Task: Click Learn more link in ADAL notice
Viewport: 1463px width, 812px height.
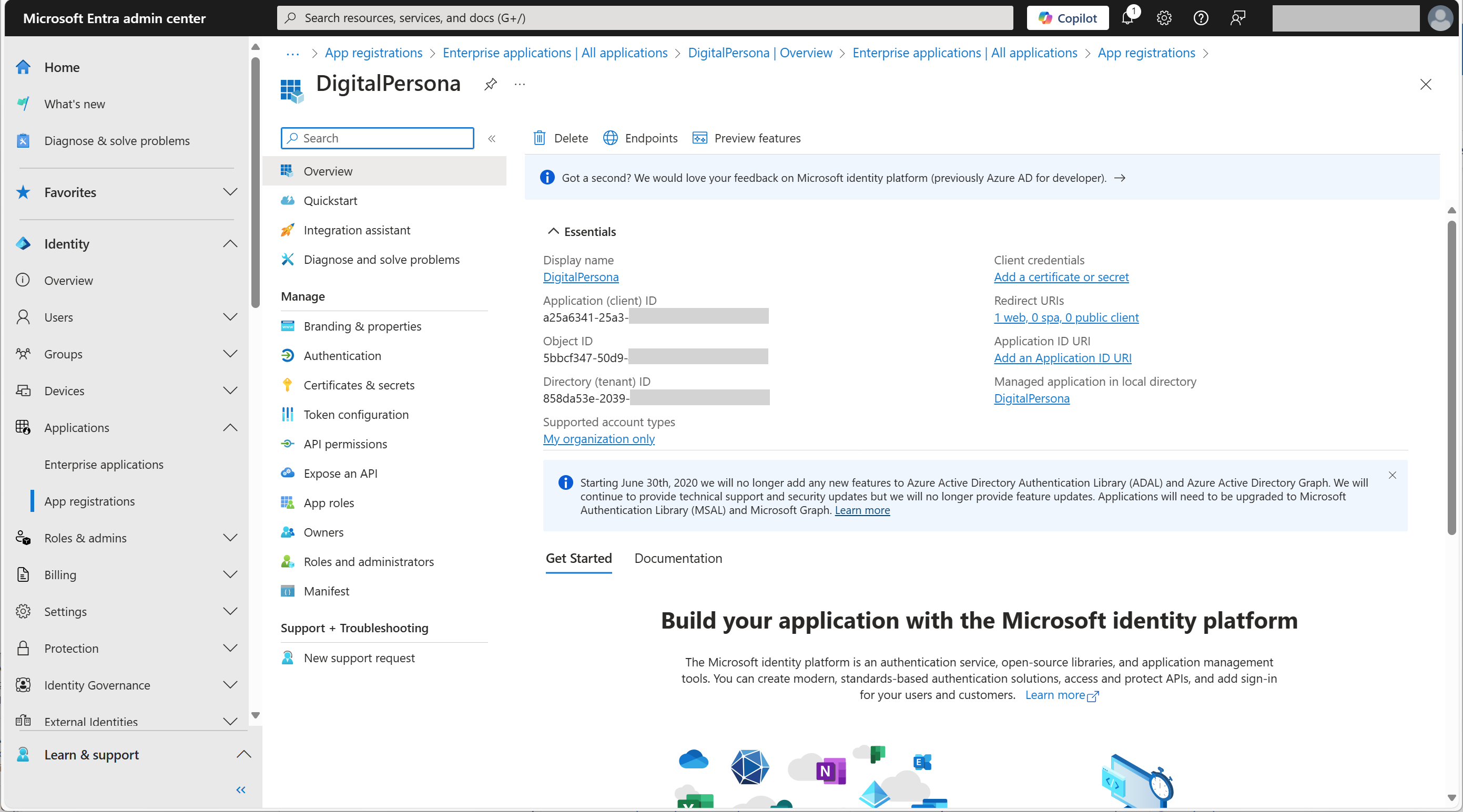Action: coord(861,510)
